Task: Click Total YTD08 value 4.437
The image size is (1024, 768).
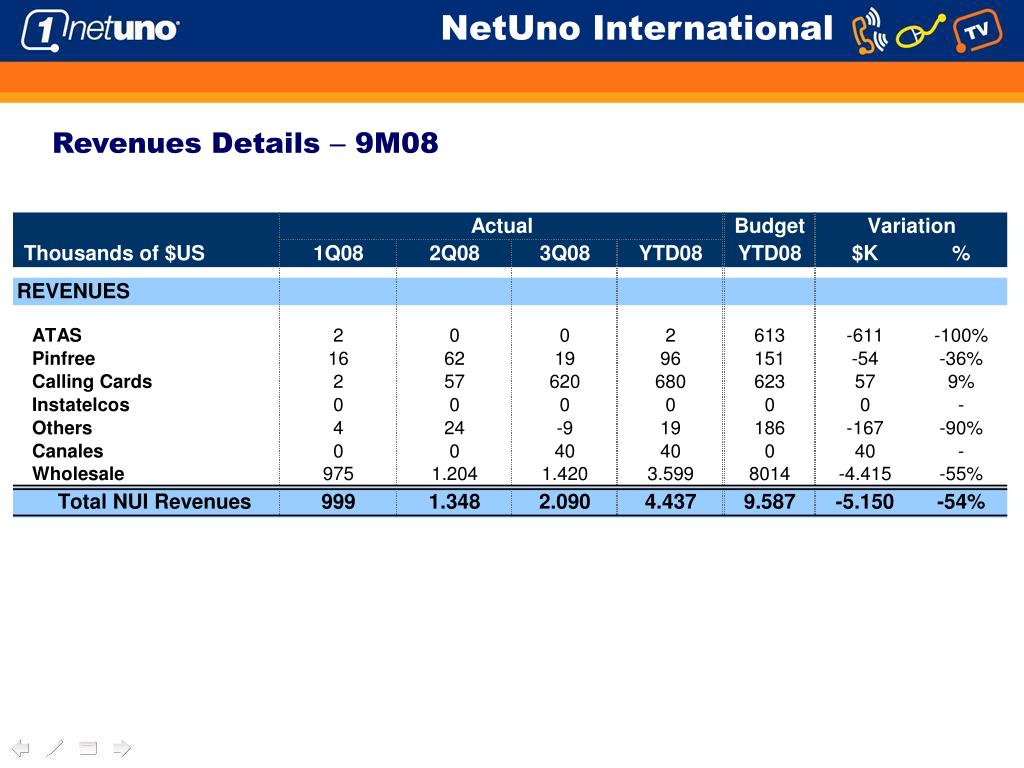Action: (x=670, y=502)
